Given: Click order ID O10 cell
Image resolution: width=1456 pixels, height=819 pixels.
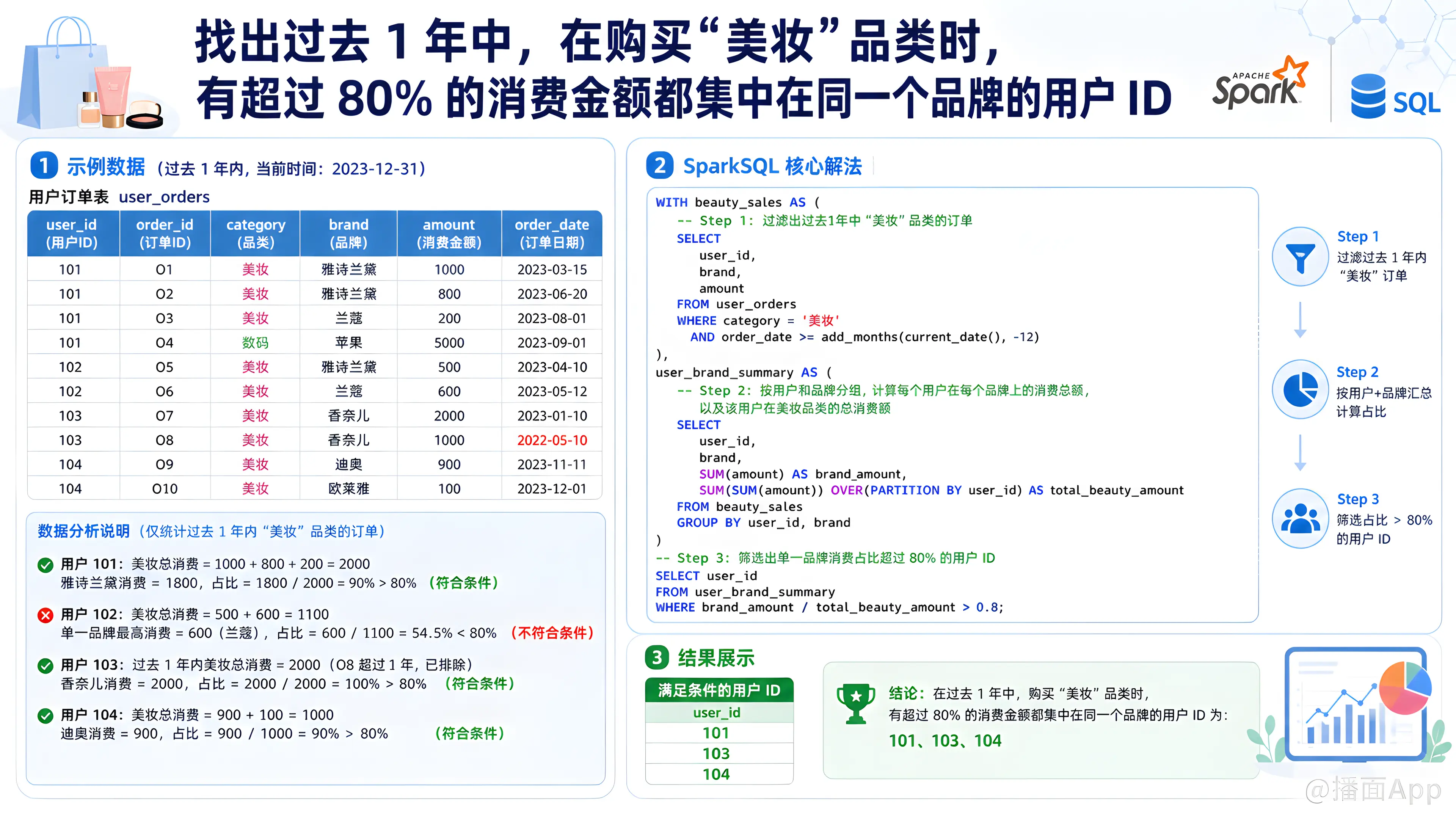Looking at the screenshot, I should point(165,489).
